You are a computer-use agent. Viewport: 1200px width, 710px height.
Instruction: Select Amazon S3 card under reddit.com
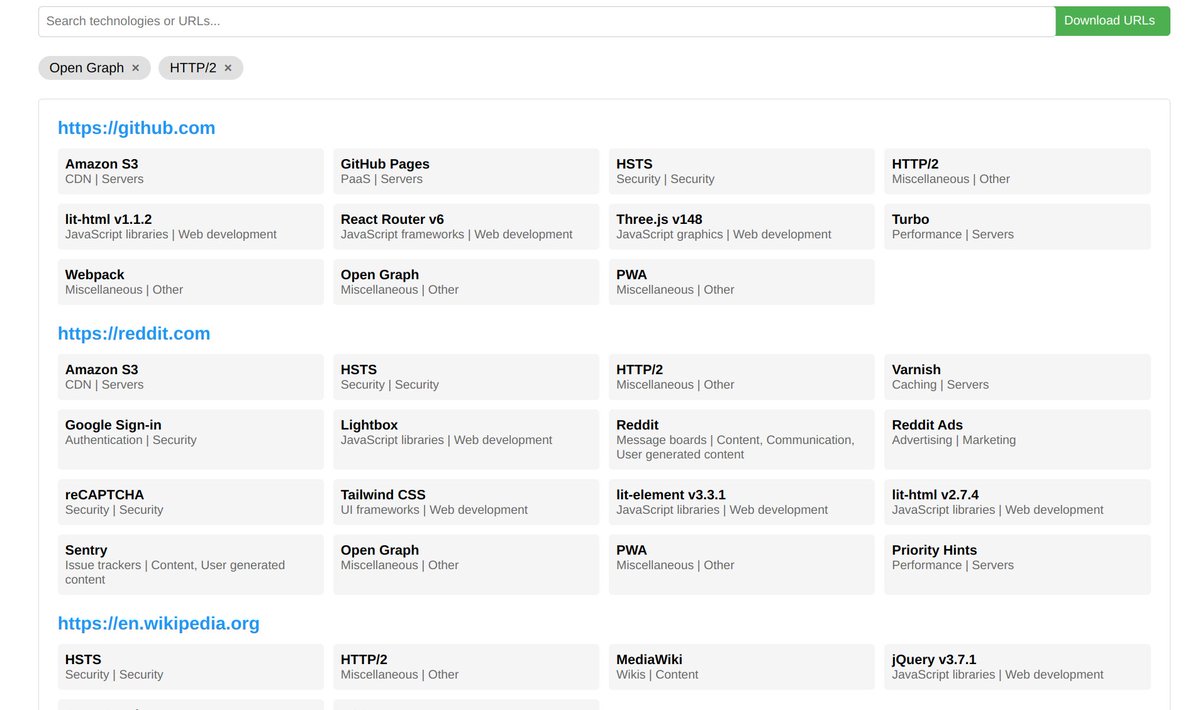click(191, 376)
